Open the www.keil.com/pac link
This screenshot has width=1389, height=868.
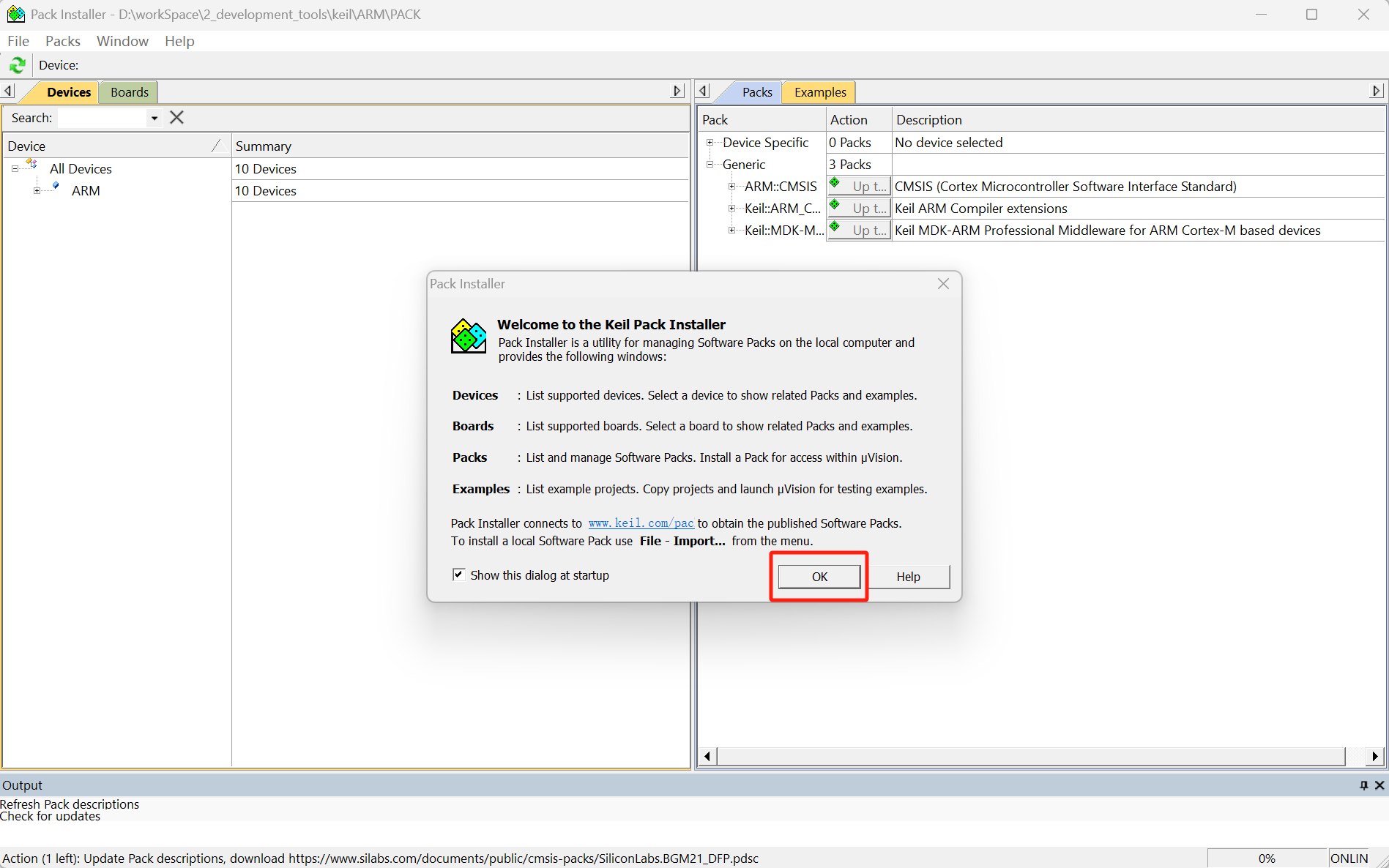[641, 523]
